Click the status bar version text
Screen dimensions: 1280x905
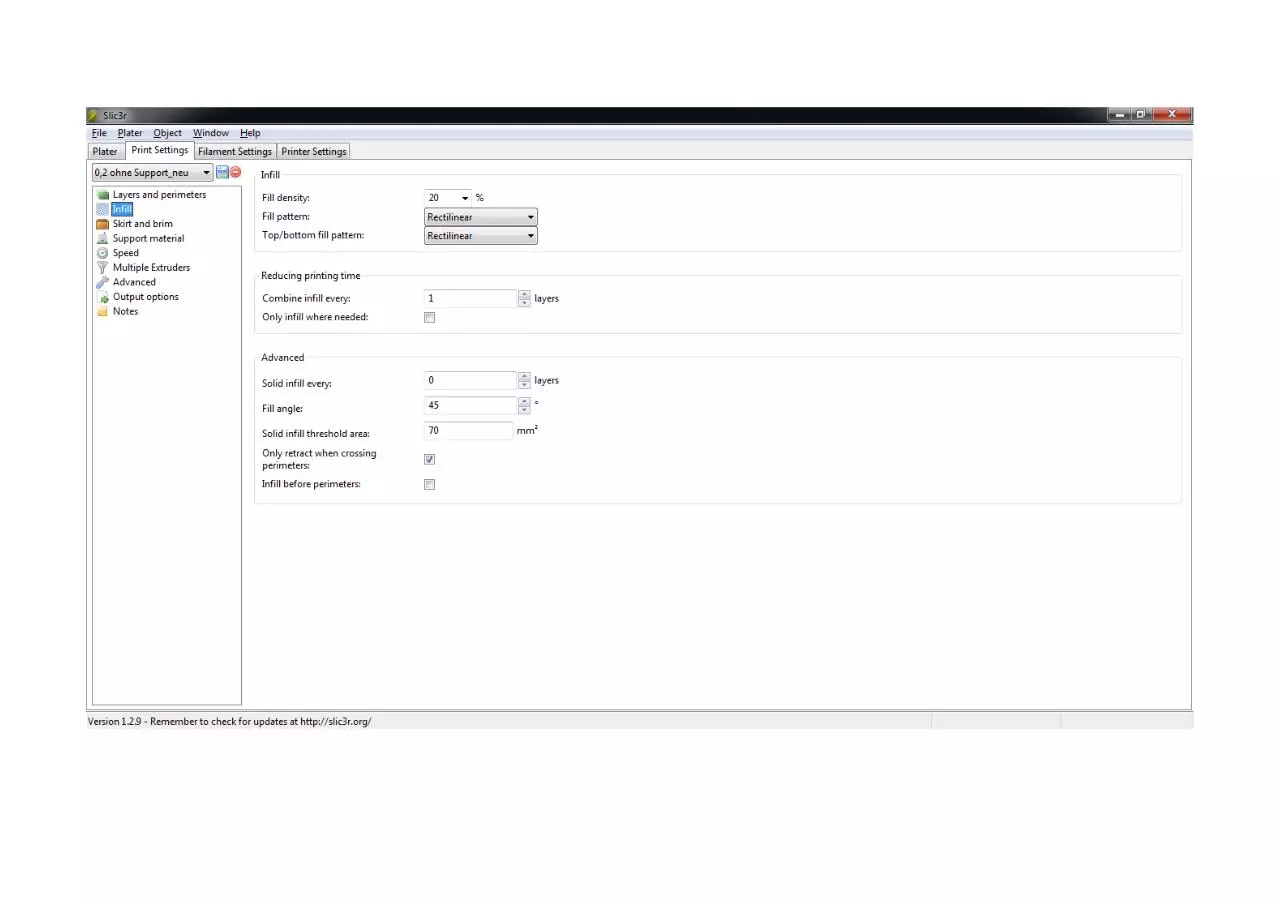(x=229, y=721)
